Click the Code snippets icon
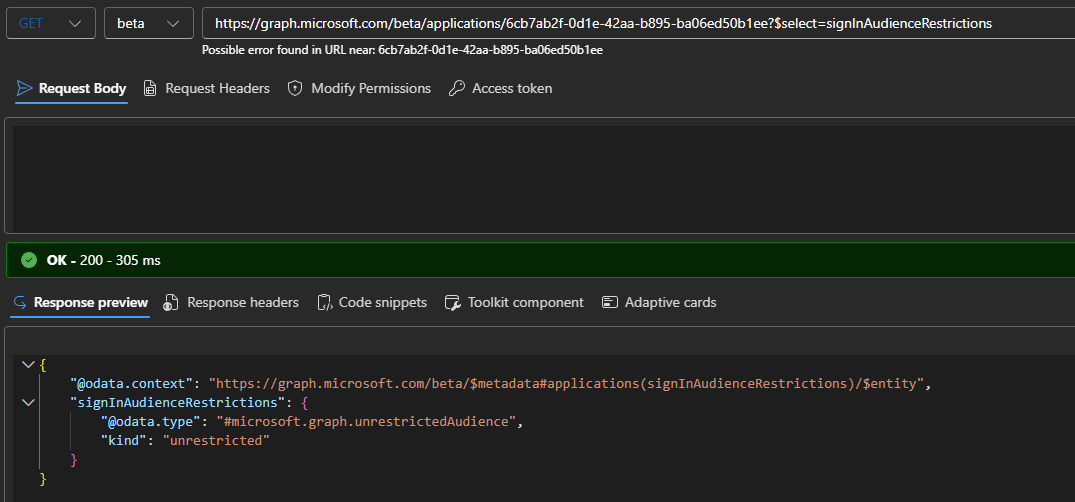 point(324,303)
